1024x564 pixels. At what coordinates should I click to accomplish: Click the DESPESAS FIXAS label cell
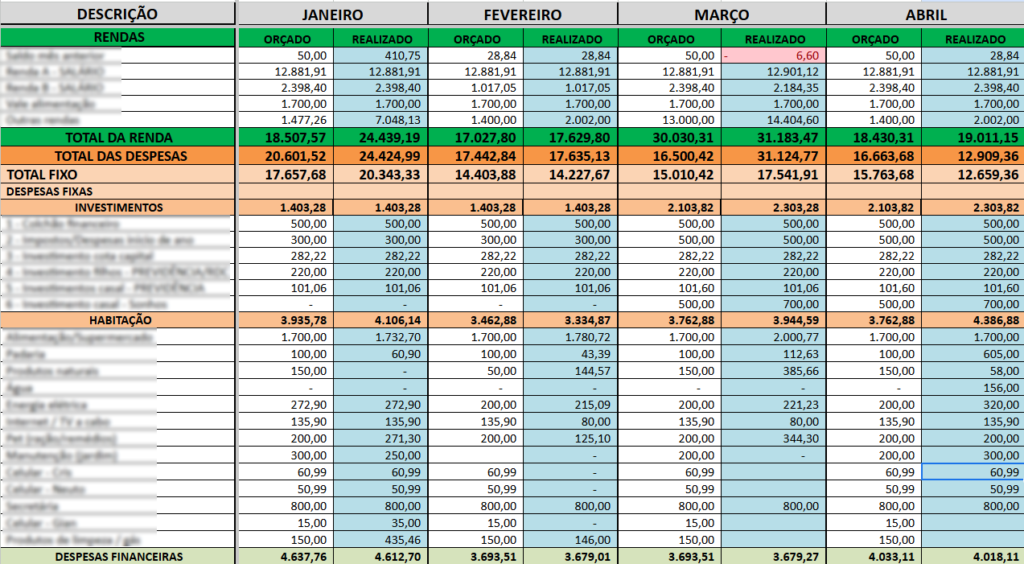pos(117,190)
